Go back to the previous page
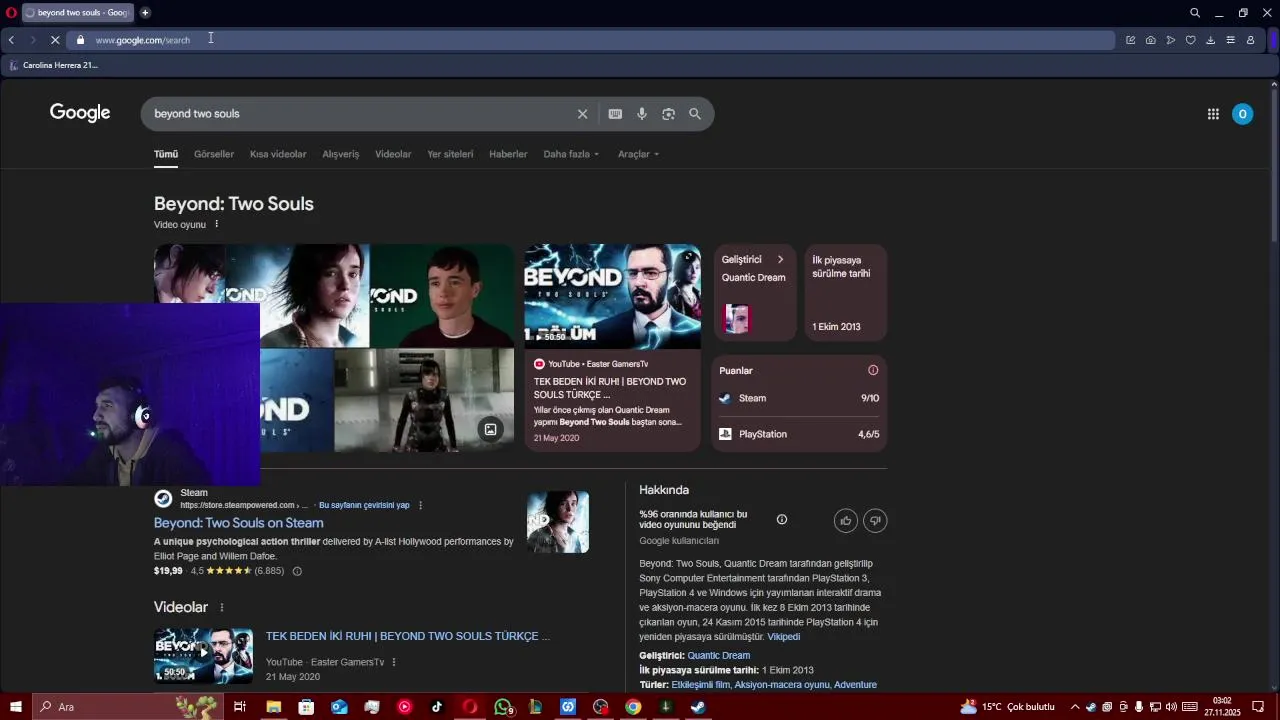This screenshot has width=1280, height=720. point(11,40)
